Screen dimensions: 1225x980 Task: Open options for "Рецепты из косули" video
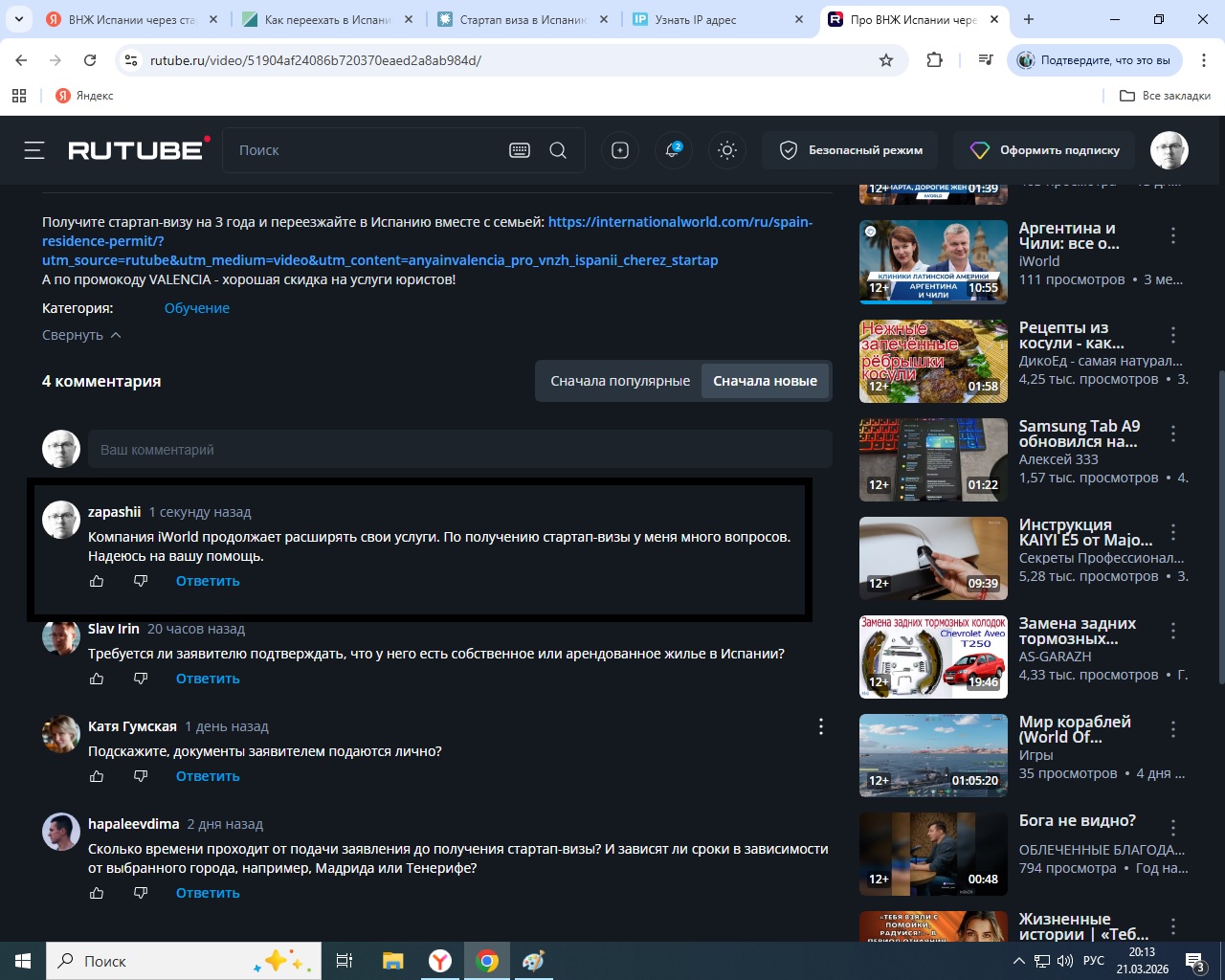[1173, 335]
